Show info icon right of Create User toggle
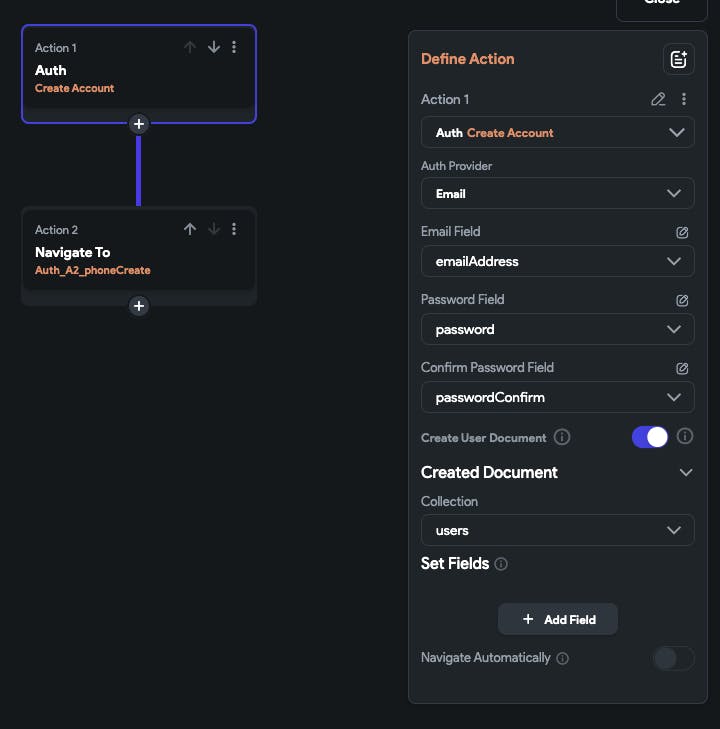This screenshot has width=720, height=729. 685,436
